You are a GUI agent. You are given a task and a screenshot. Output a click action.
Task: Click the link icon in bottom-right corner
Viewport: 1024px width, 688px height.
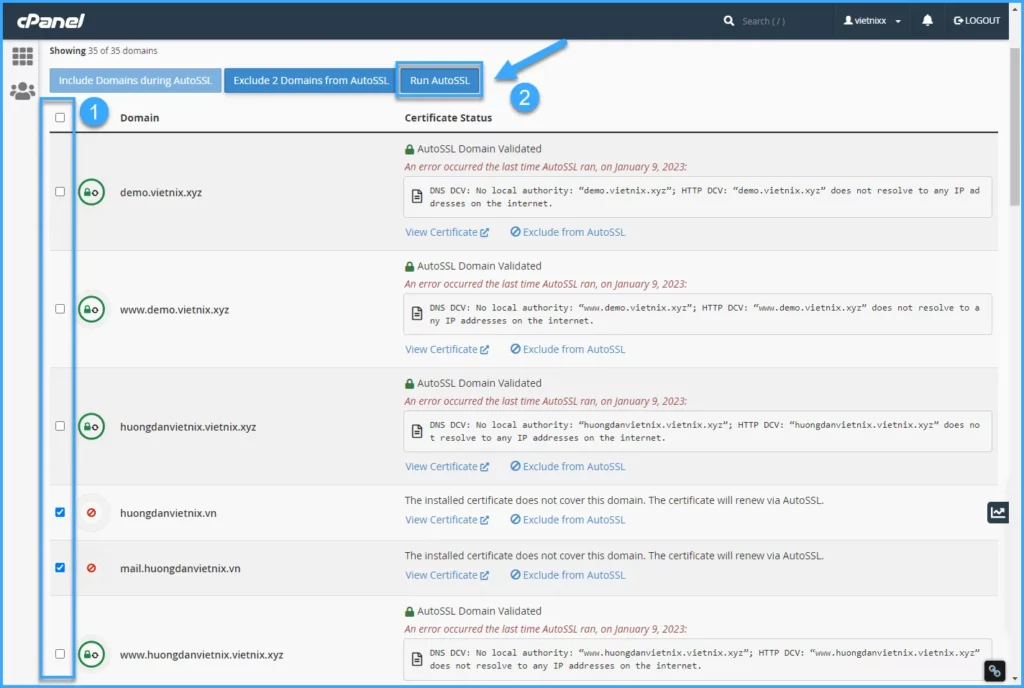[x=994, y=671]
